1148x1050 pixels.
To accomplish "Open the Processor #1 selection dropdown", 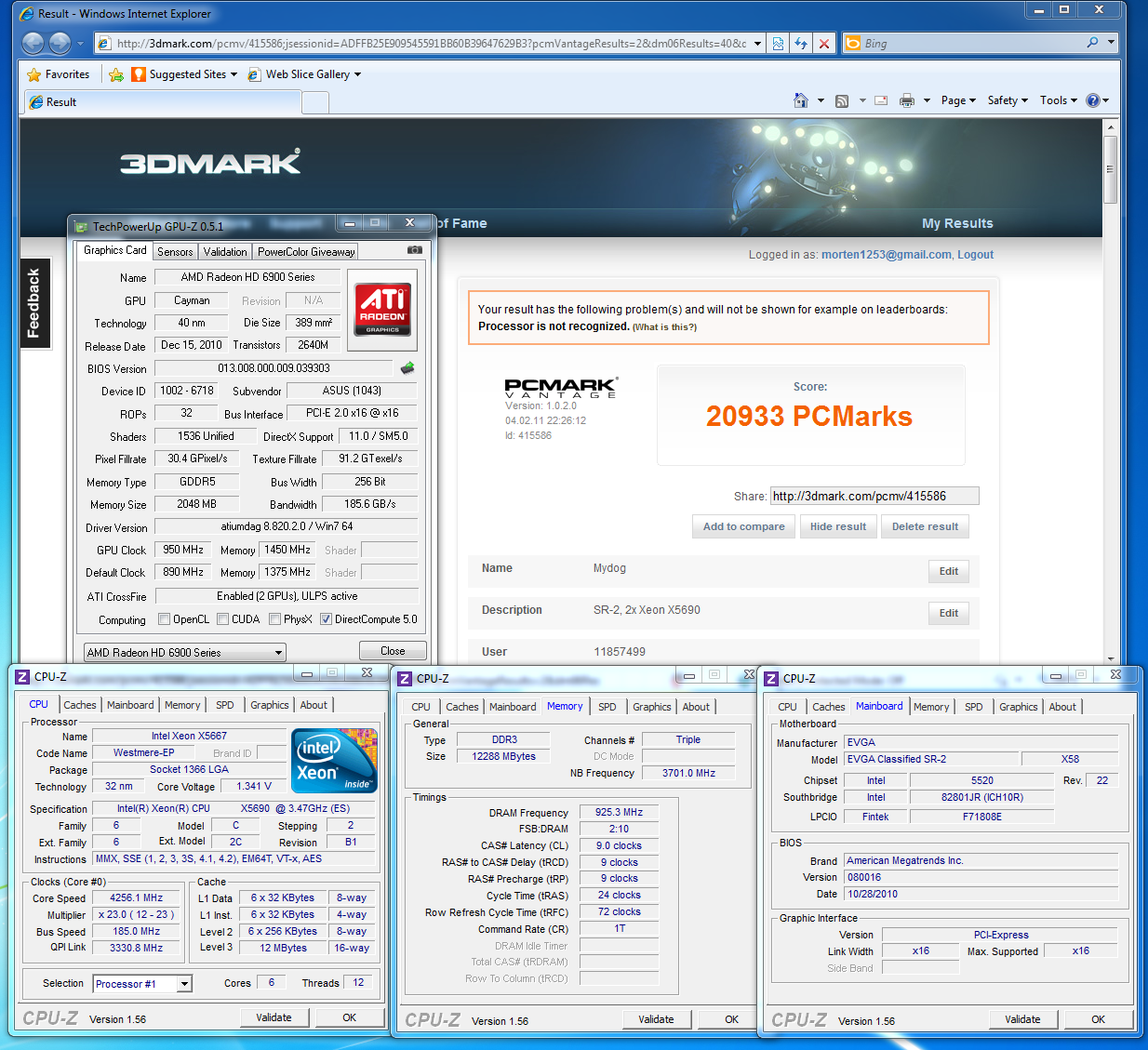I will point(142,984).
